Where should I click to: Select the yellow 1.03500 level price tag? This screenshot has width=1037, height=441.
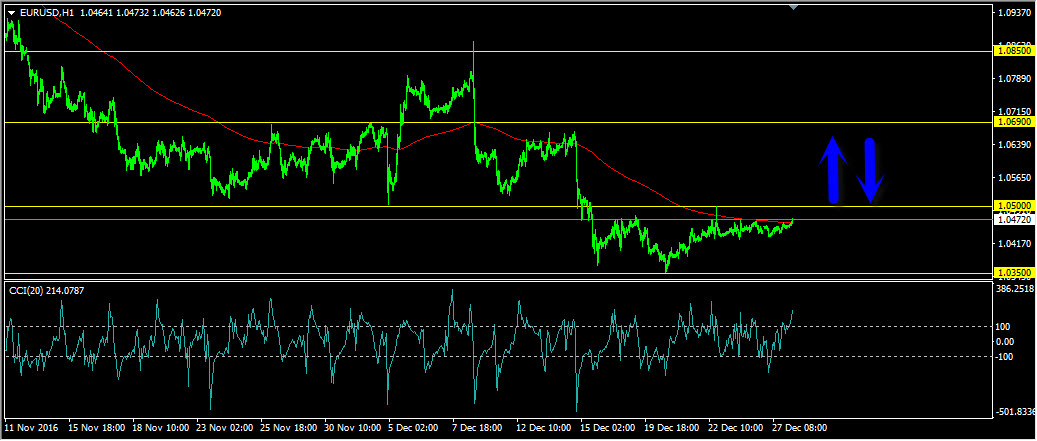(x=1014, y=272)
